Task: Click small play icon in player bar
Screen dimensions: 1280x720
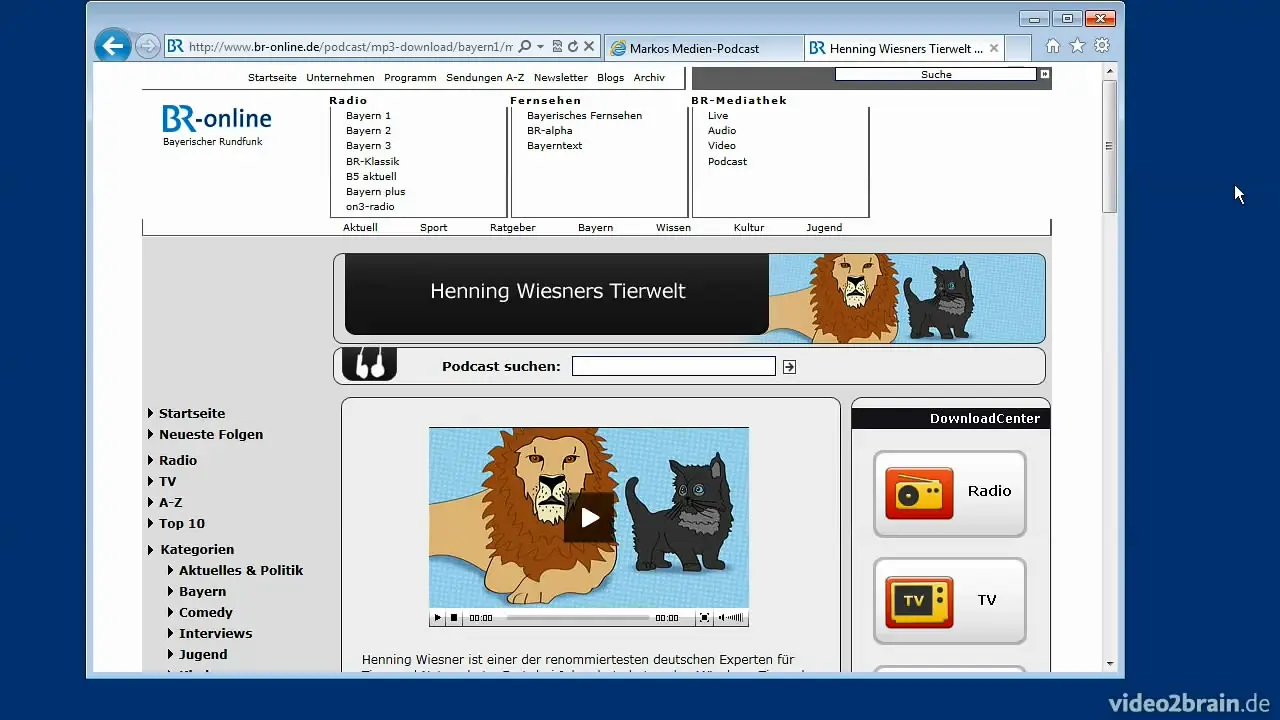Action: 437,618
